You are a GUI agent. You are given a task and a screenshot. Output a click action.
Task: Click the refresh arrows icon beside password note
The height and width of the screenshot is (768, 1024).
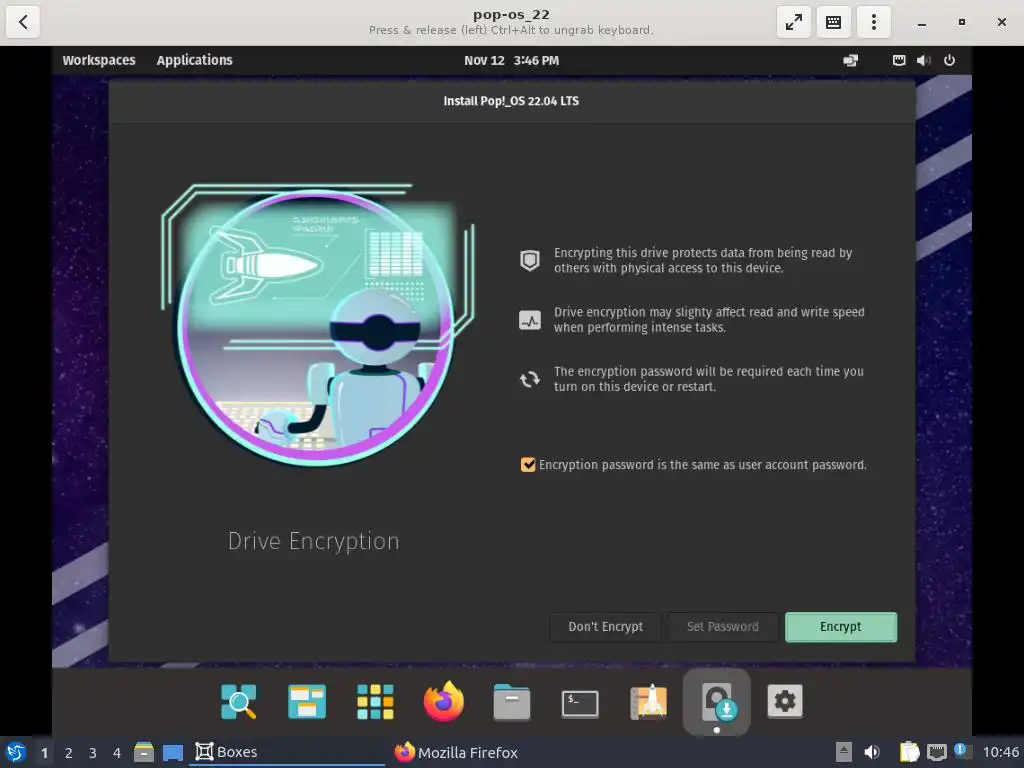click(530, 379)
